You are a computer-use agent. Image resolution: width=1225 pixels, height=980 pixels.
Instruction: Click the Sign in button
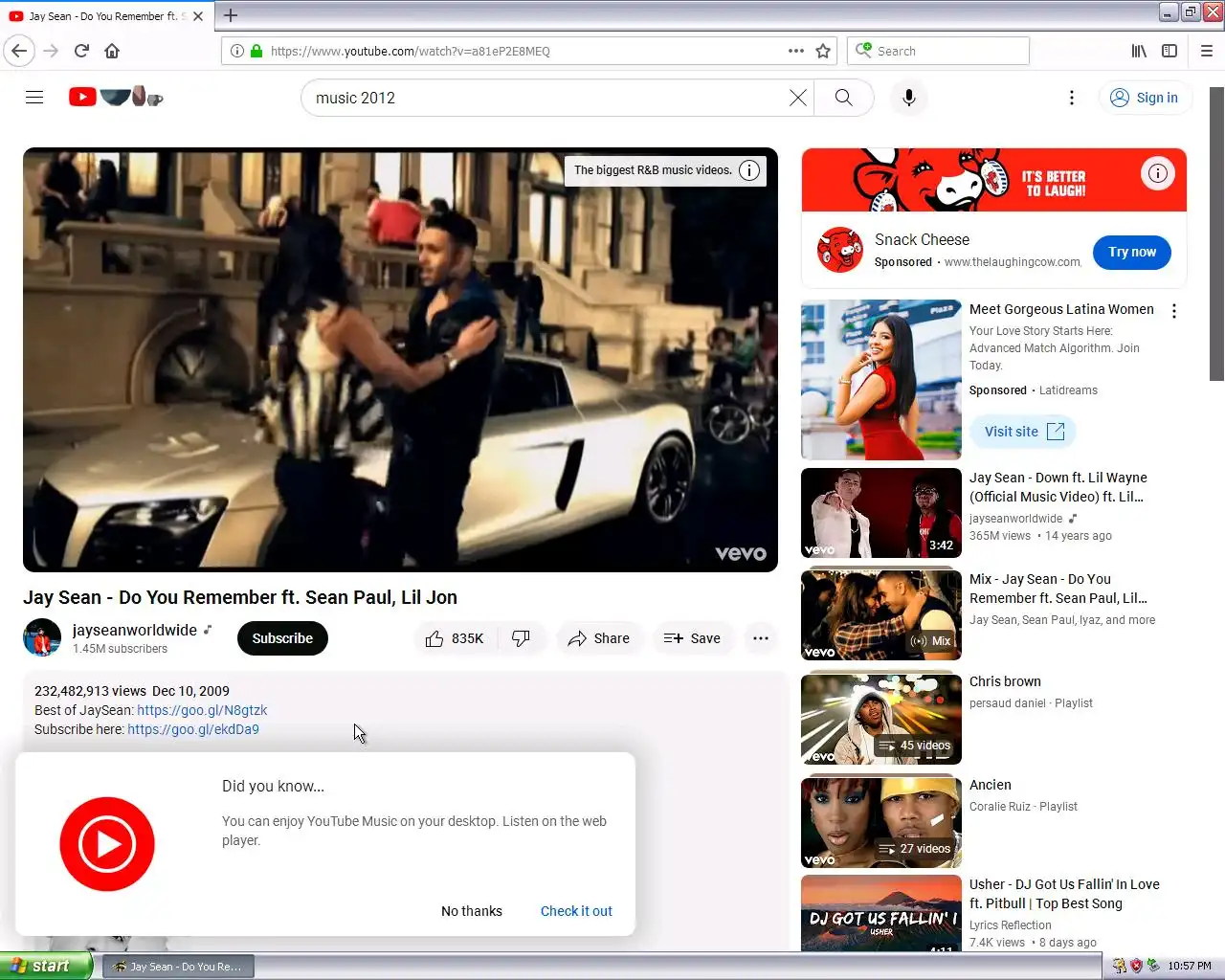[x=1145, y=98]
